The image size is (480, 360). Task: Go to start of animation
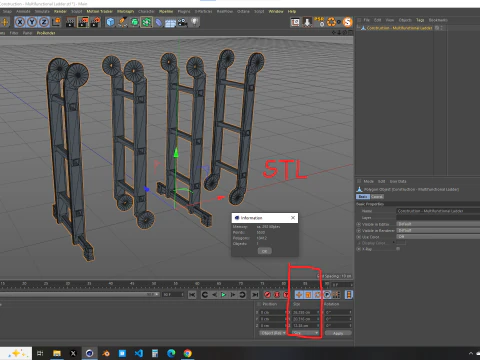coord(192,295)
